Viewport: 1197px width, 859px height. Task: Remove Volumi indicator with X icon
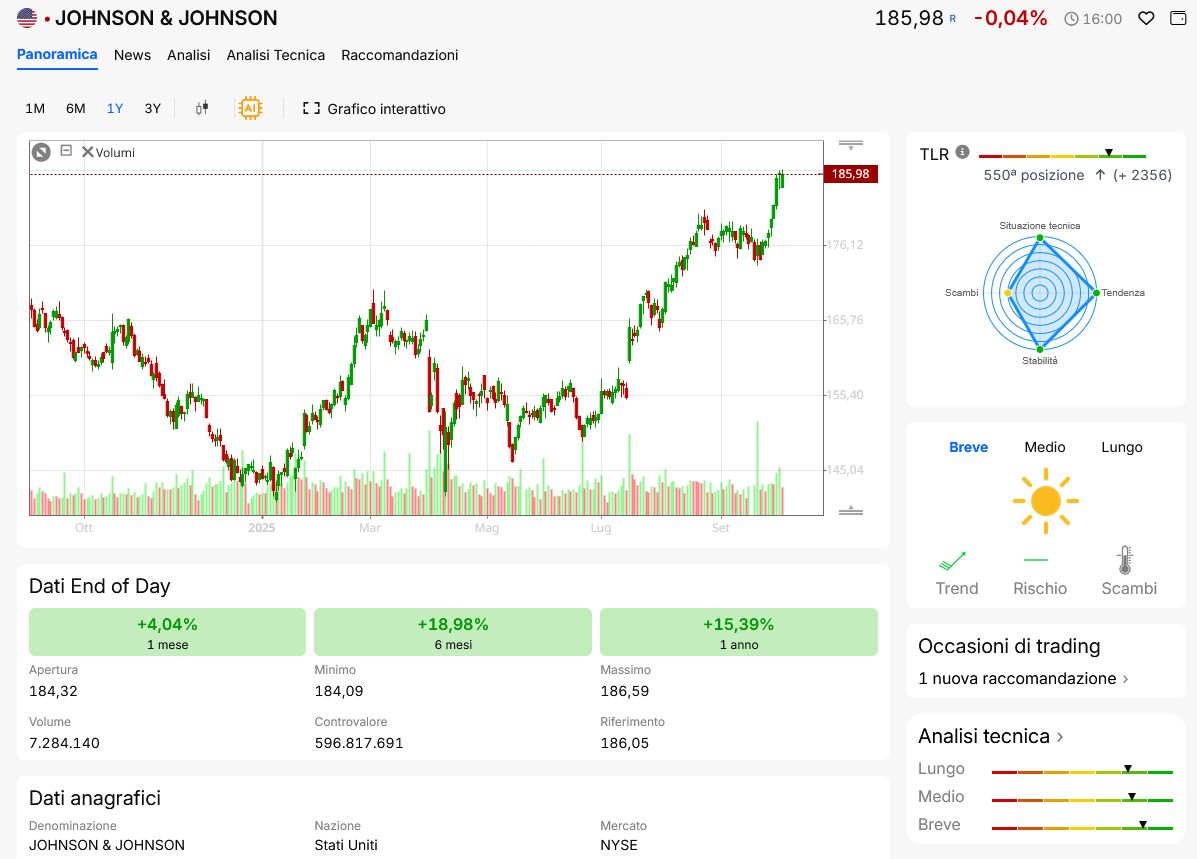click(x=88, y=152)
